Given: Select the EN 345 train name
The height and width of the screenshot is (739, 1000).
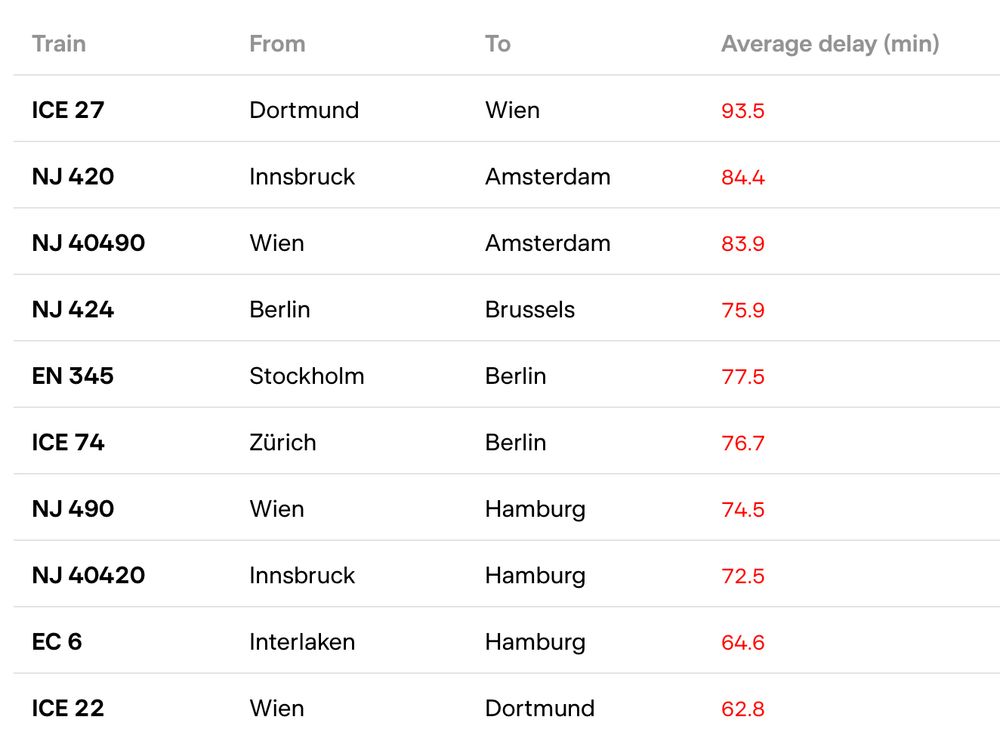Looking at the screenshot, I should point(73,376).
